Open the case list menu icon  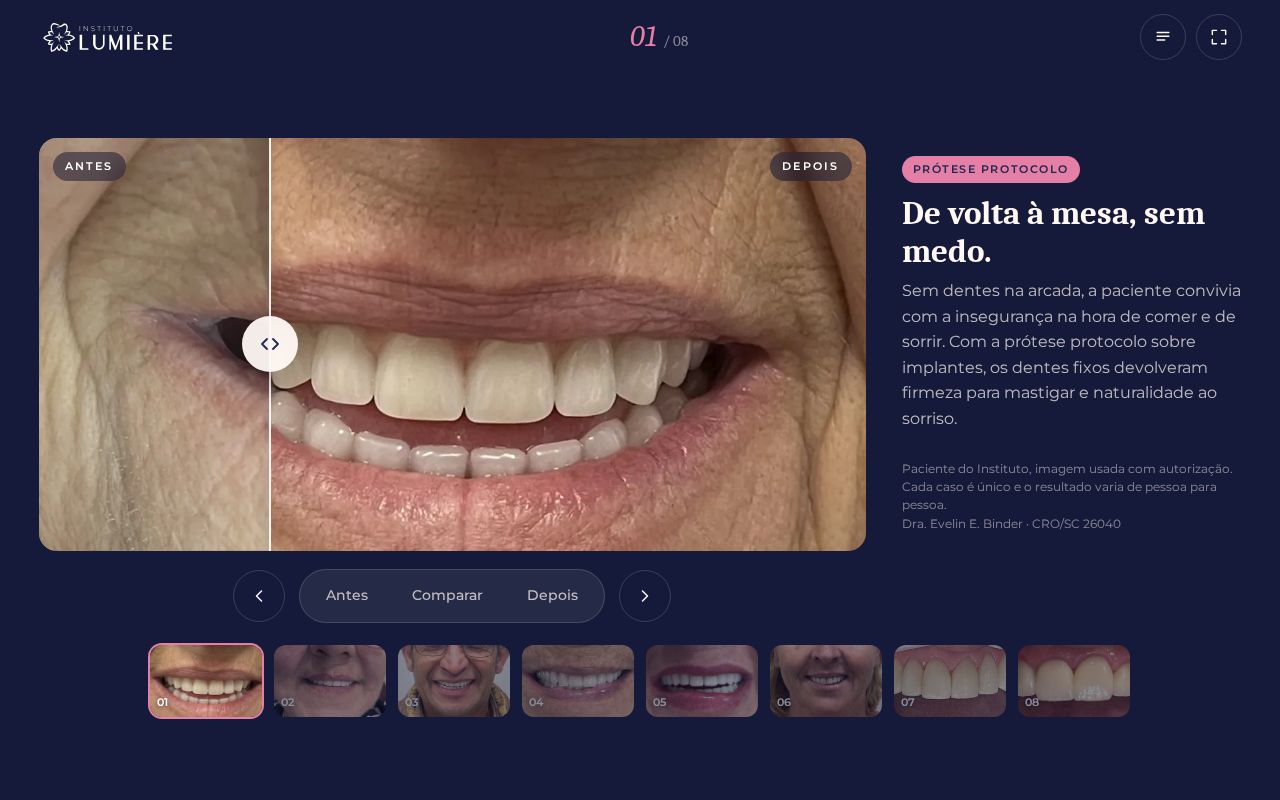tap(1163, 37)
